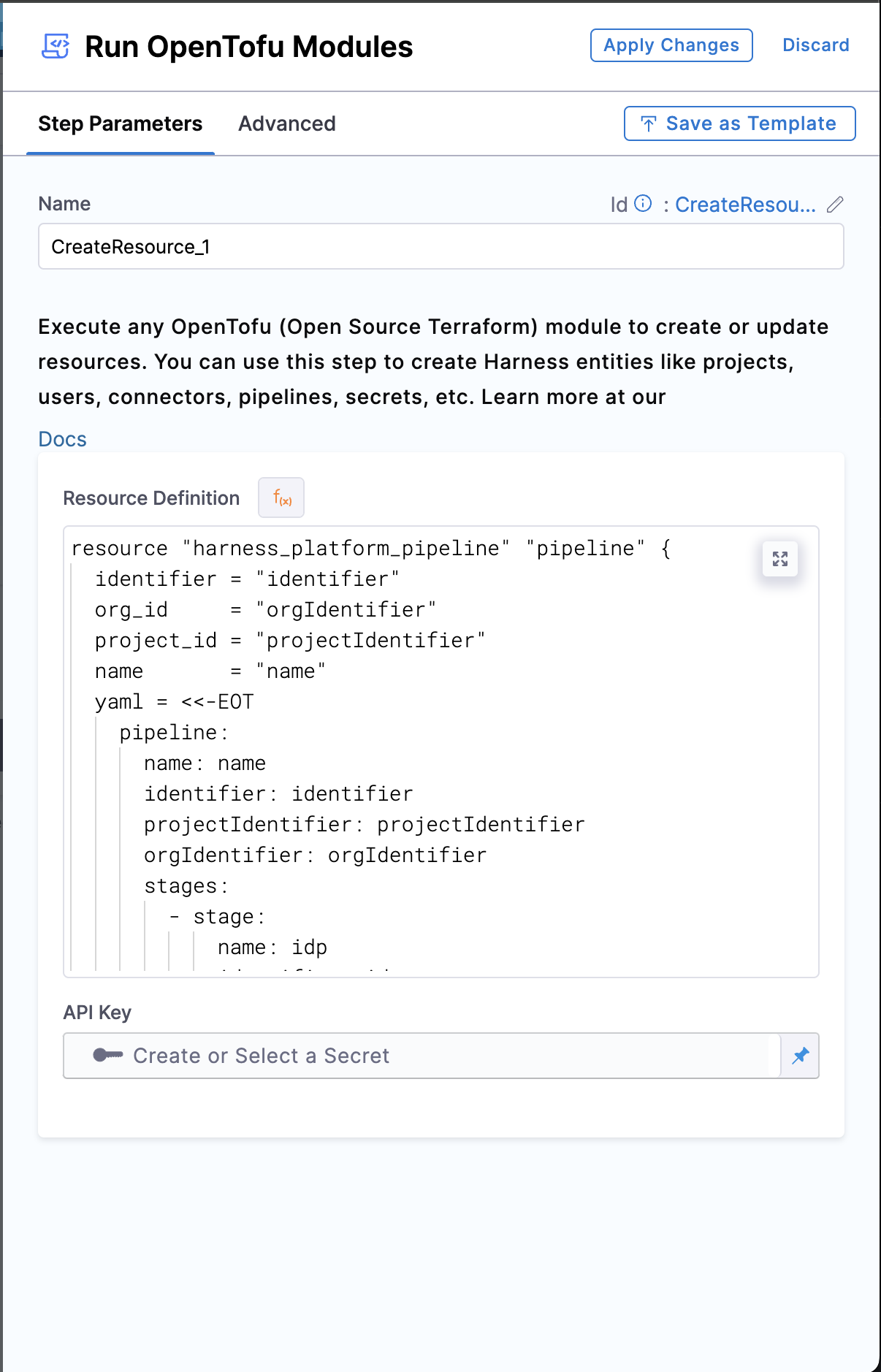Focus the Name field containing CreateResource_1
This screenshot has width=881, height=1372.
tap(440, 247)
